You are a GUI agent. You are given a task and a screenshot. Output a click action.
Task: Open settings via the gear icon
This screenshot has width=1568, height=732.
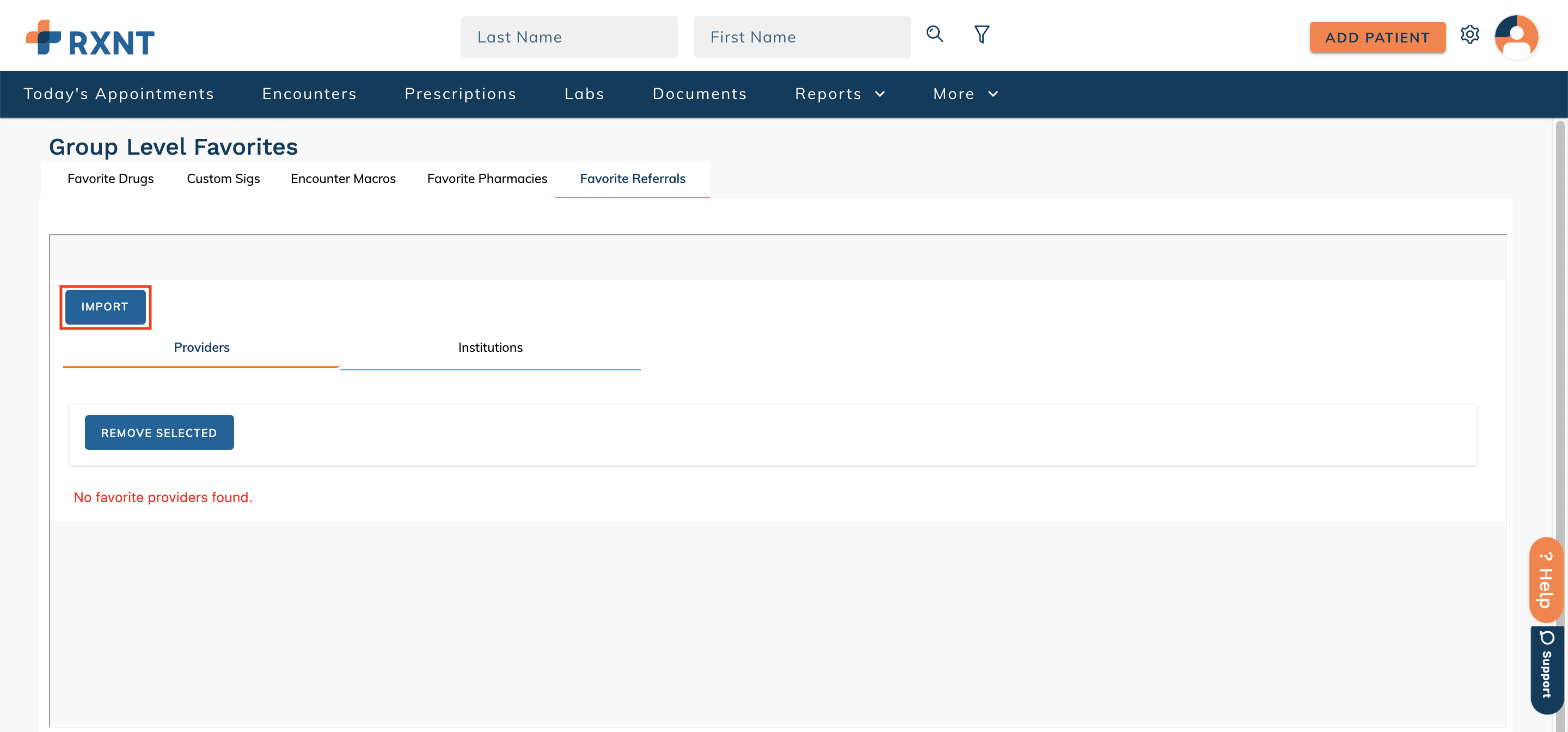point(1471,35)
